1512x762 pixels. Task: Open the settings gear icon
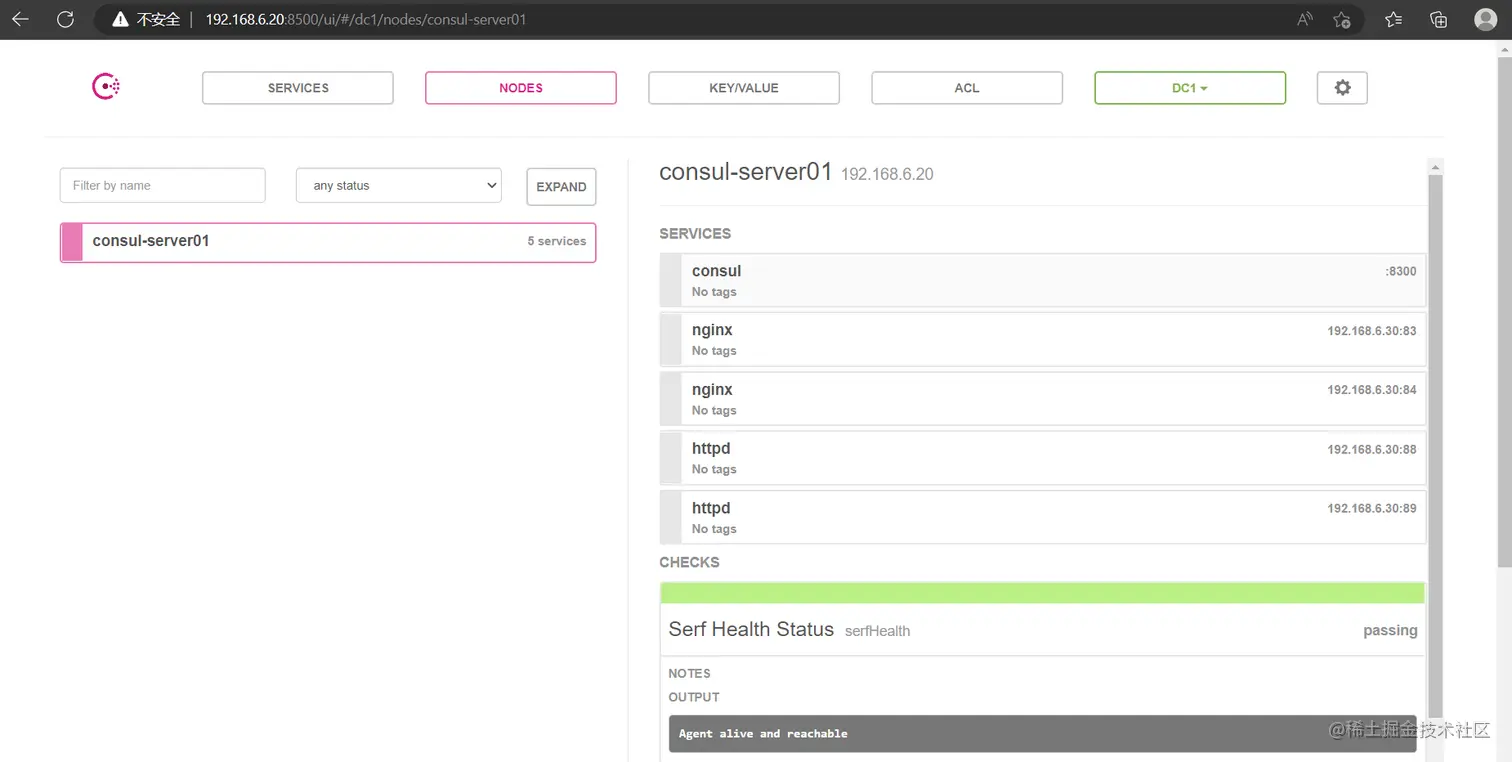point(1342,88)
